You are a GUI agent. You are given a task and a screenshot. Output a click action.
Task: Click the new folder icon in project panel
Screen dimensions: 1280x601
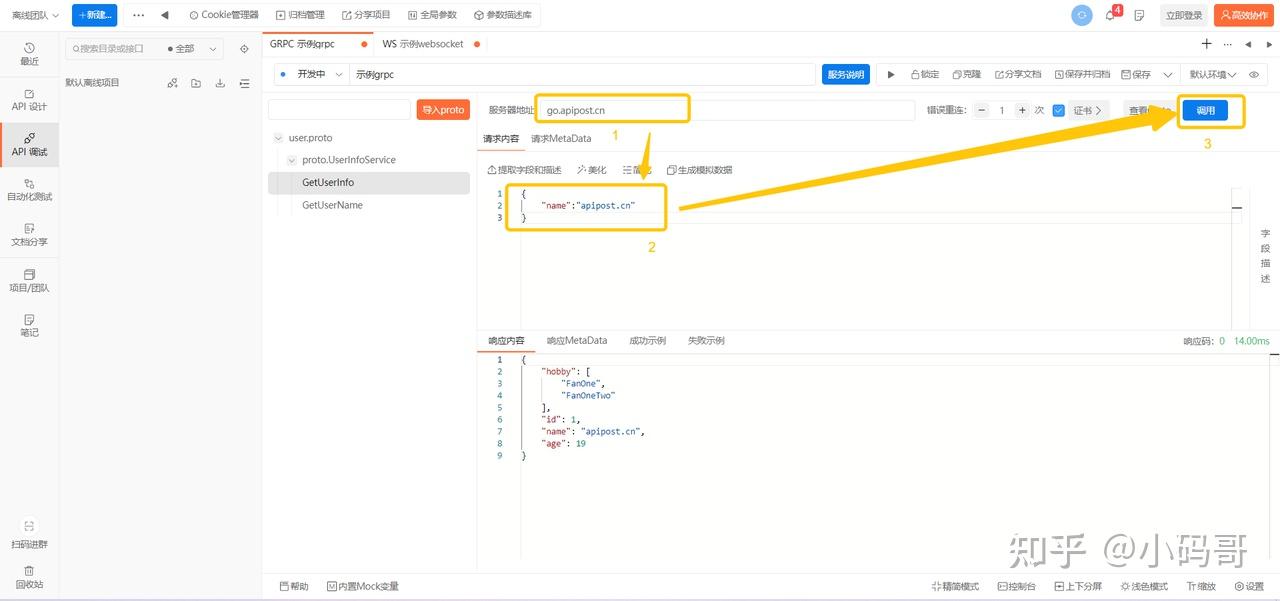coord(196,83)
